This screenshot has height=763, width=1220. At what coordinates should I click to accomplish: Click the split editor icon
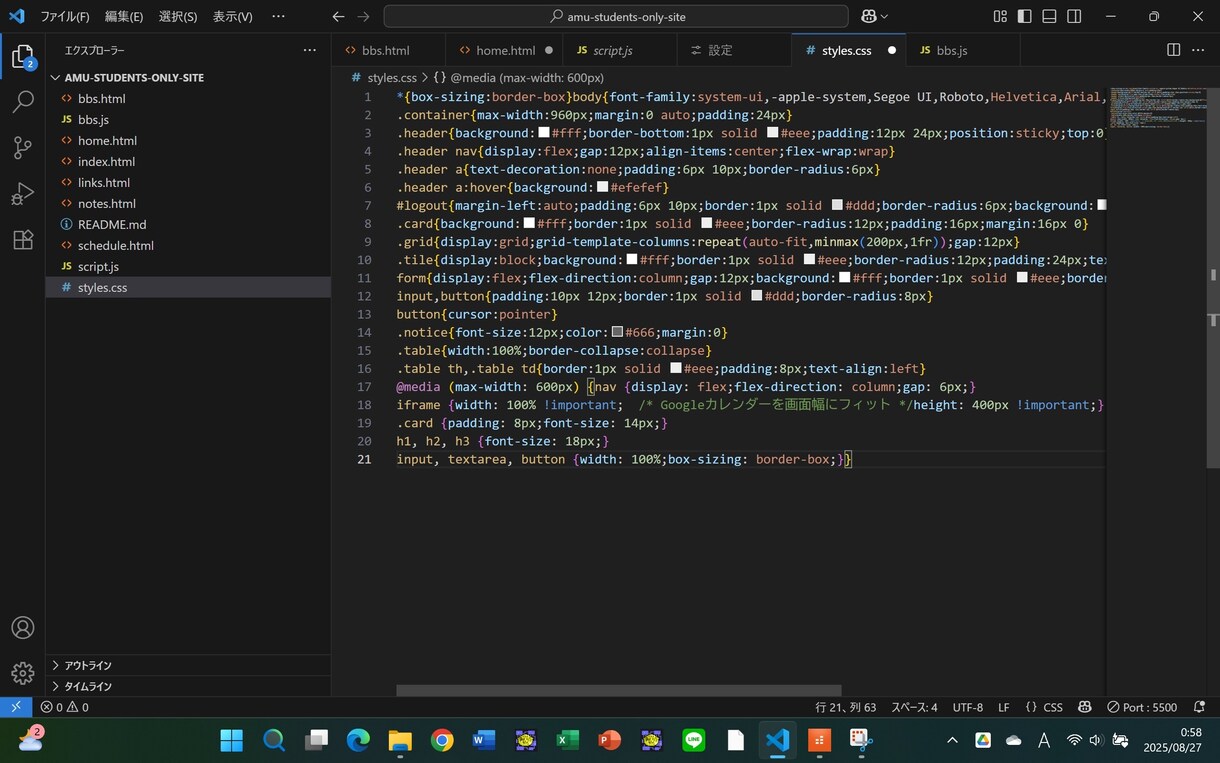click(1174, 50)
